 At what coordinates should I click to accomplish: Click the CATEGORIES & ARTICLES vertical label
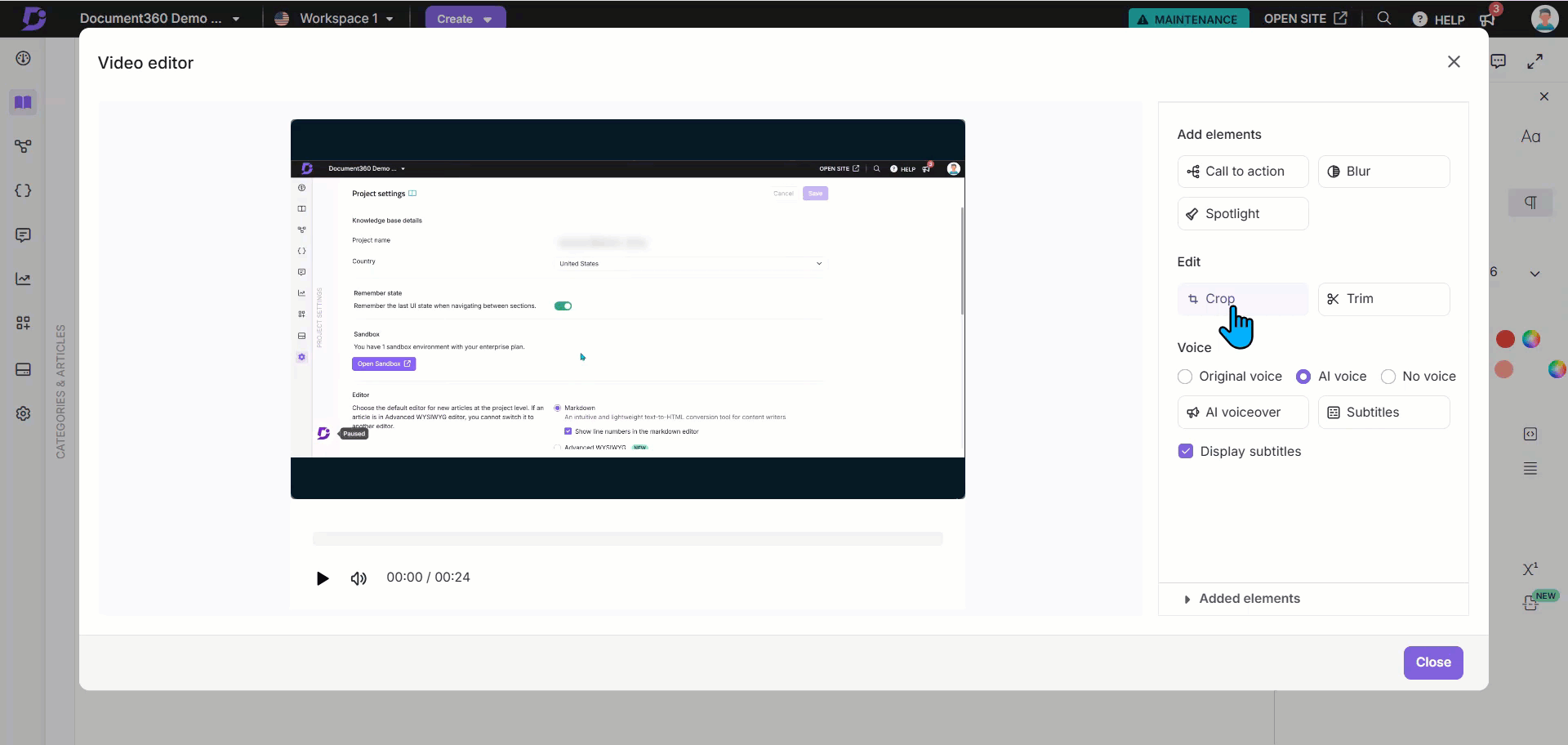(x=60, y=391)
